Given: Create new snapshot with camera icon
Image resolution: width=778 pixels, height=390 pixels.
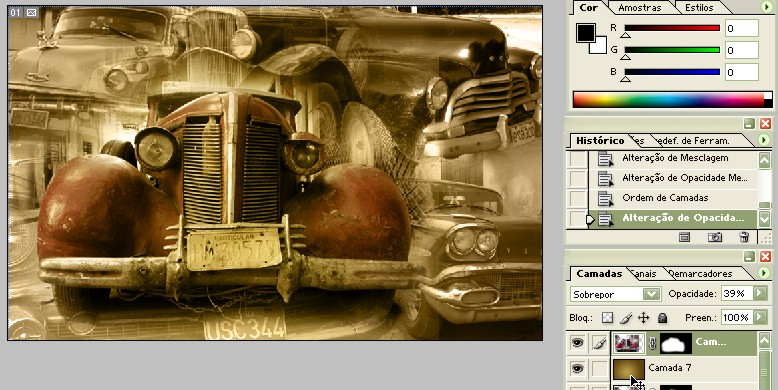Looking at the screenshot, I should point(714,237).
